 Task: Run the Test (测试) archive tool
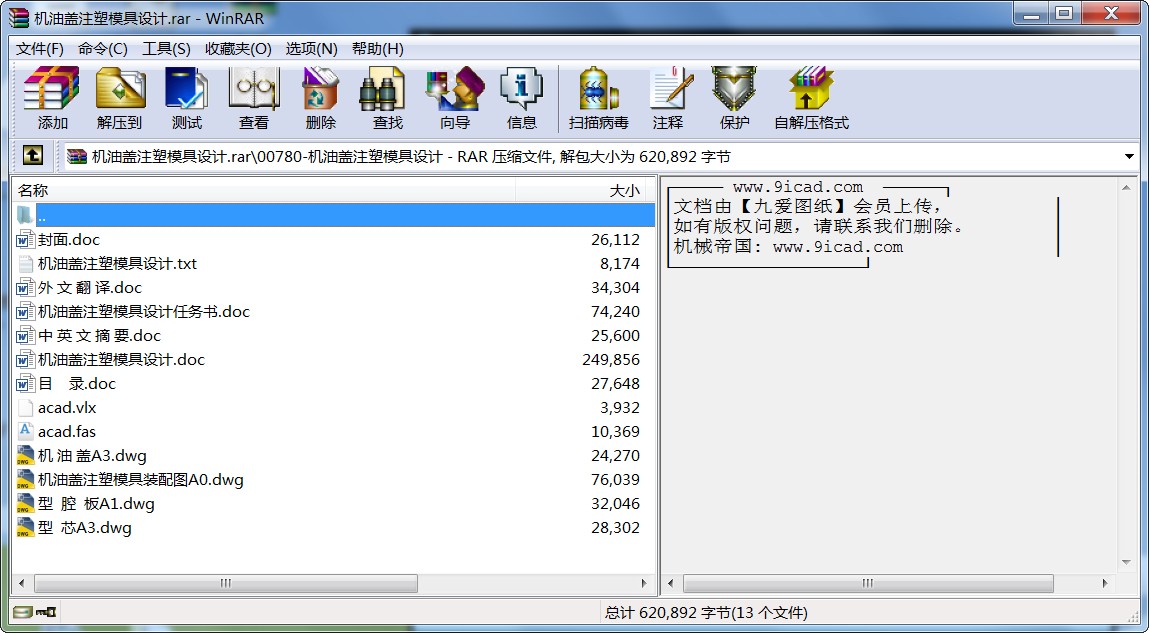pos(187,98)
